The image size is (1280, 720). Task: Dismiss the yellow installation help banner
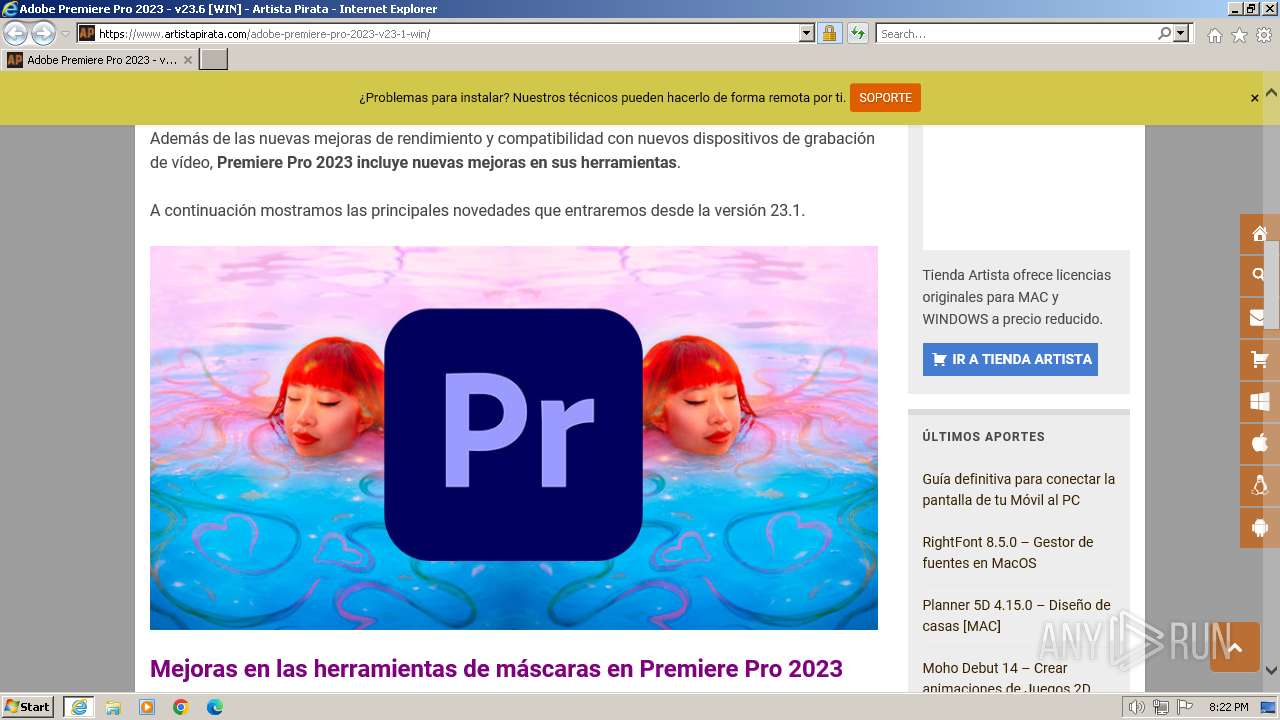[x=1254, y=98]
